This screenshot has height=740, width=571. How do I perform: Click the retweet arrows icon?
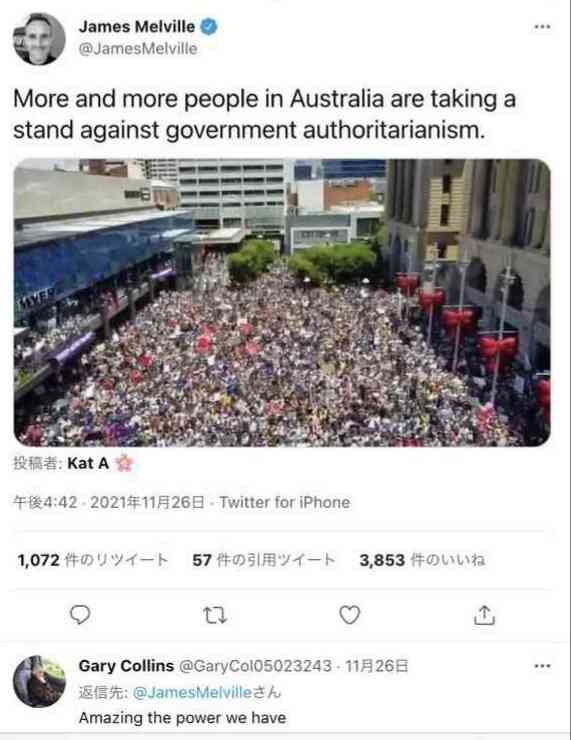pos(215,615)
